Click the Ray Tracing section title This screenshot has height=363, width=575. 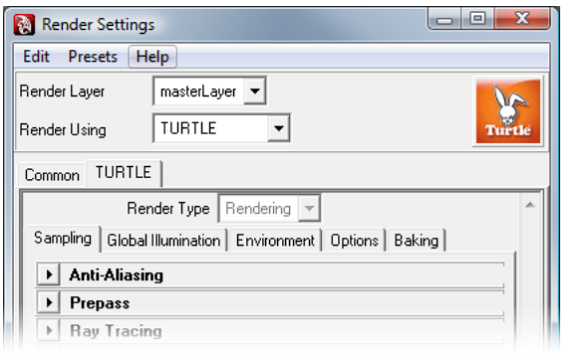(116, 331)
